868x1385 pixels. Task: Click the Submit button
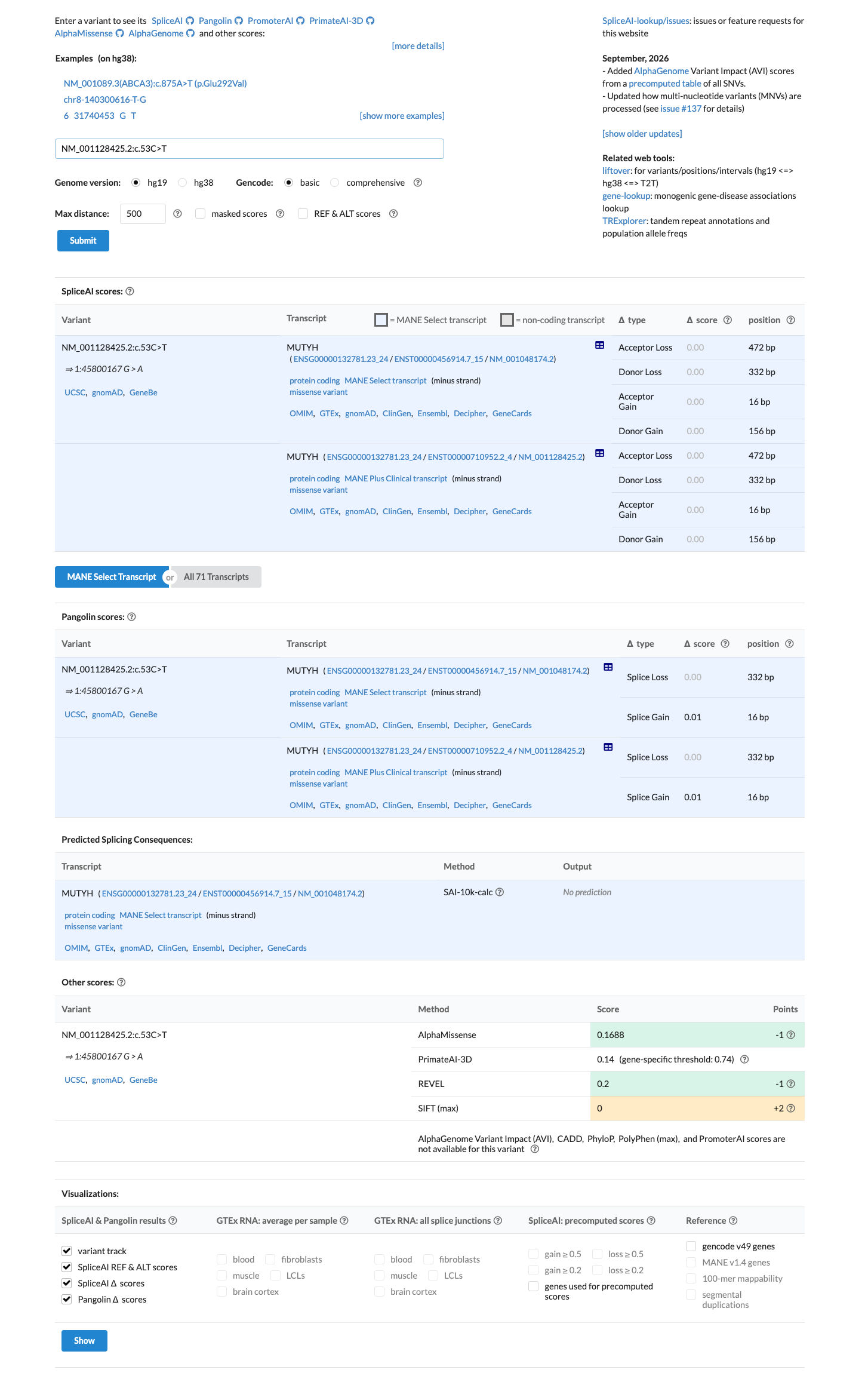tap(83, 241)
